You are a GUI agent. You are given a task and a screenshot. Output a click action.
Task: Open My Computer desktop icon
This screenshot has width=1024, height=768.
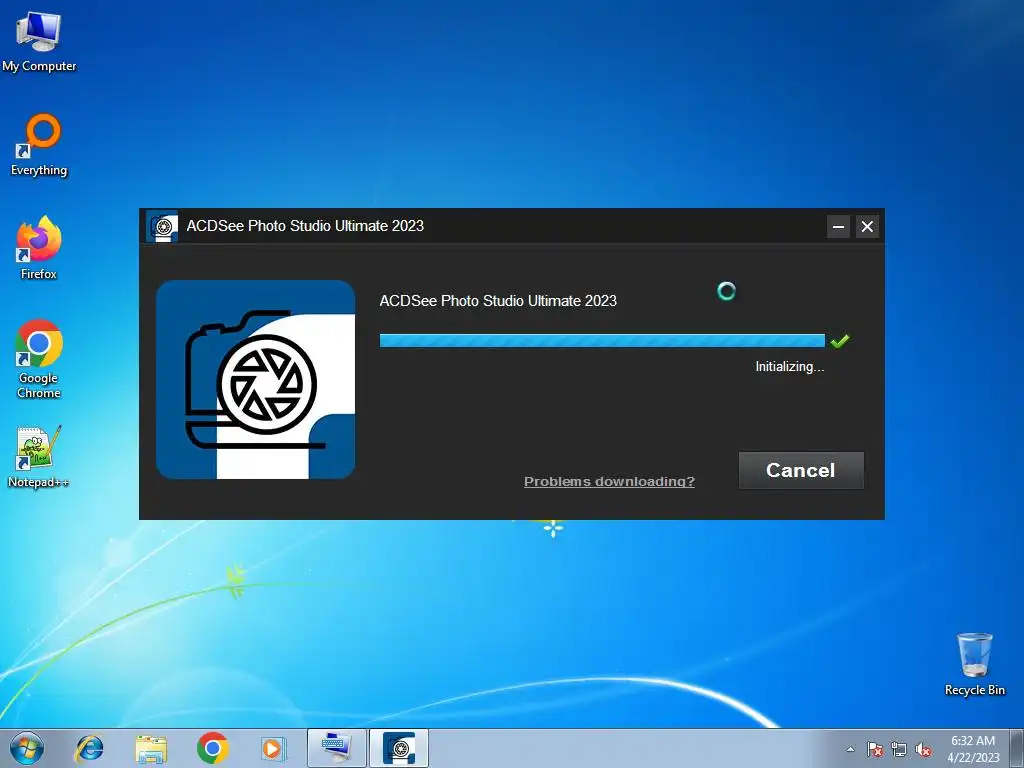click(x=39, y=41)
